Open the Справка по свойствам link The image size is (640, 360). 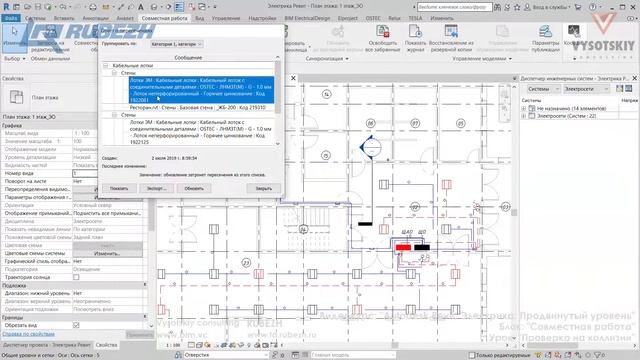tap(28, 334)
